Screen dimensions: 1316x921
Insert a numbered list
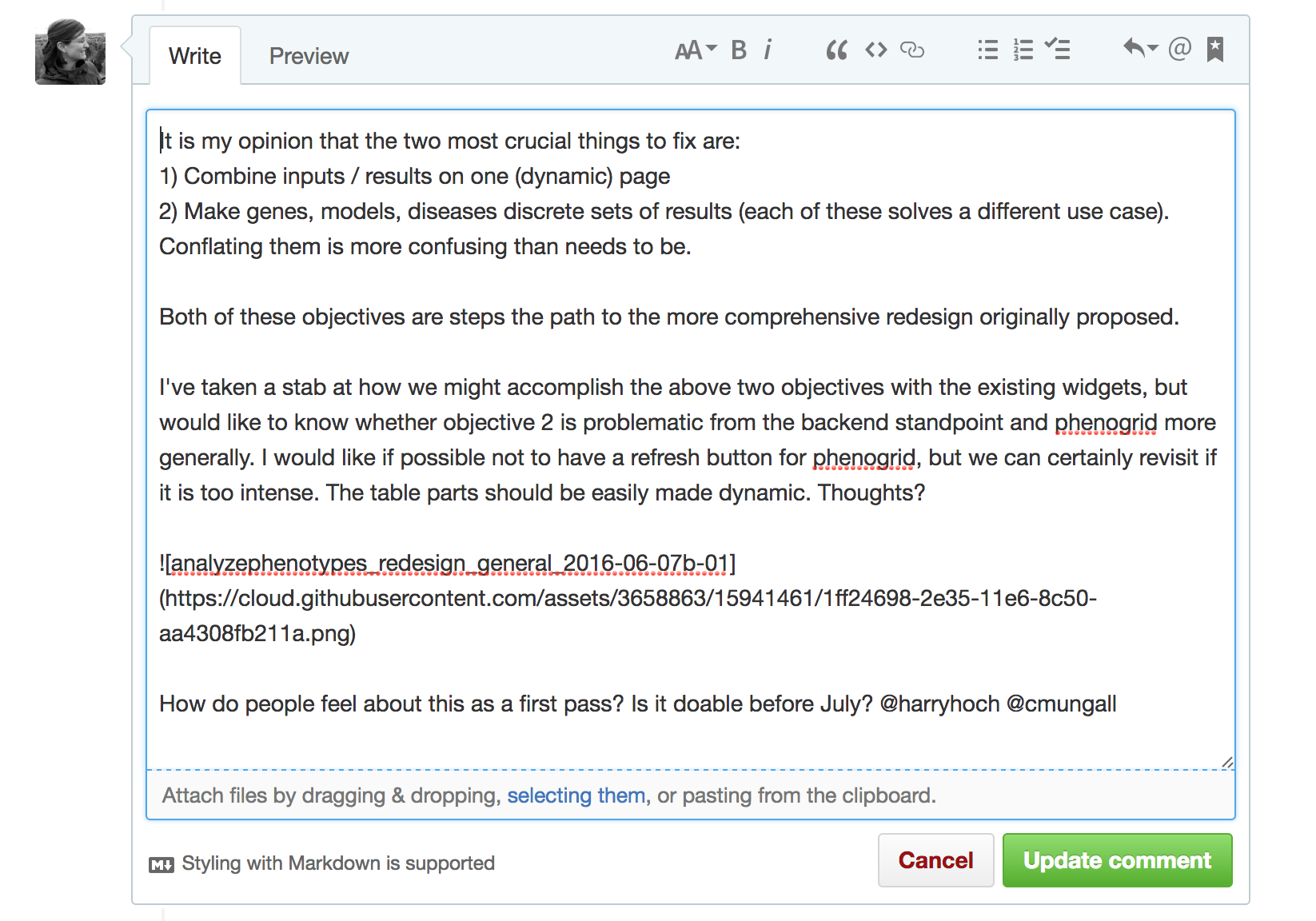pyautogui.click(x=1023, y=50)
